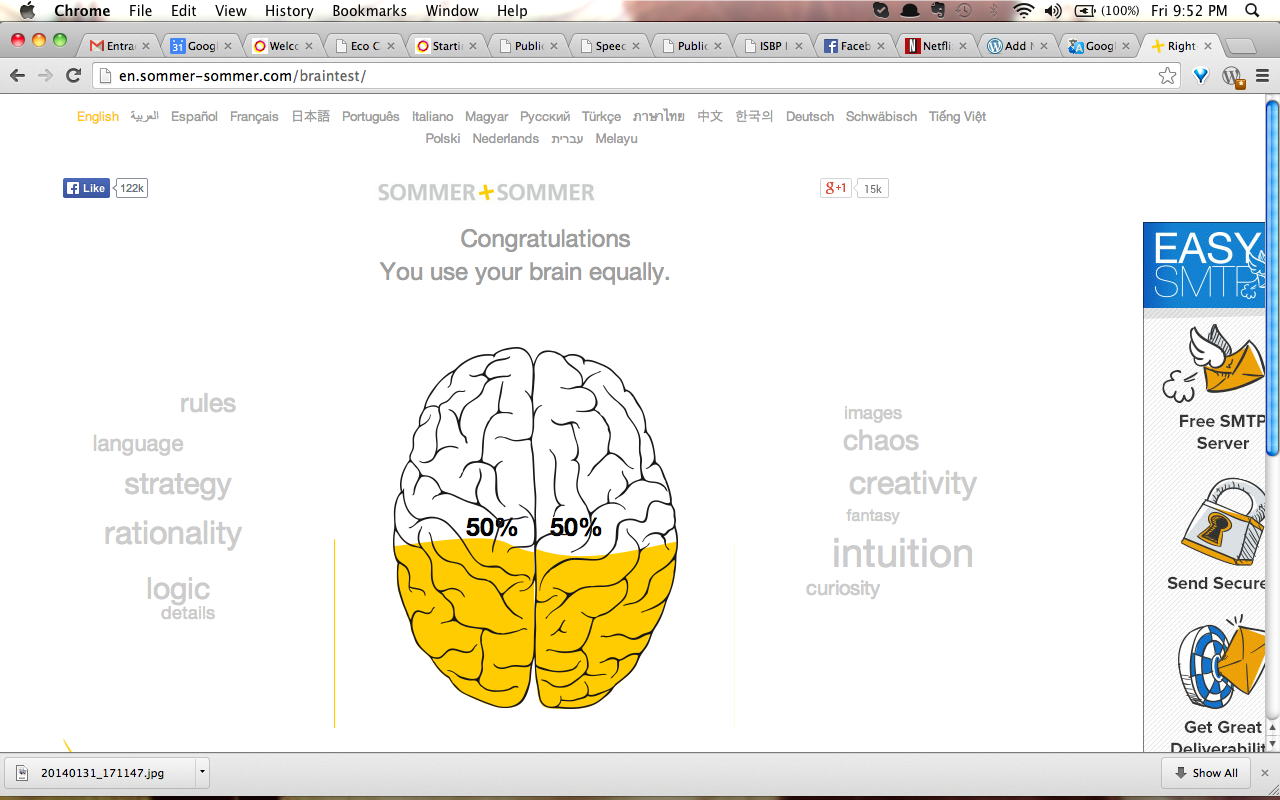Close the downloads bar
Image resolution: width=1280 pixels, height=800 pixels.
1264,773
